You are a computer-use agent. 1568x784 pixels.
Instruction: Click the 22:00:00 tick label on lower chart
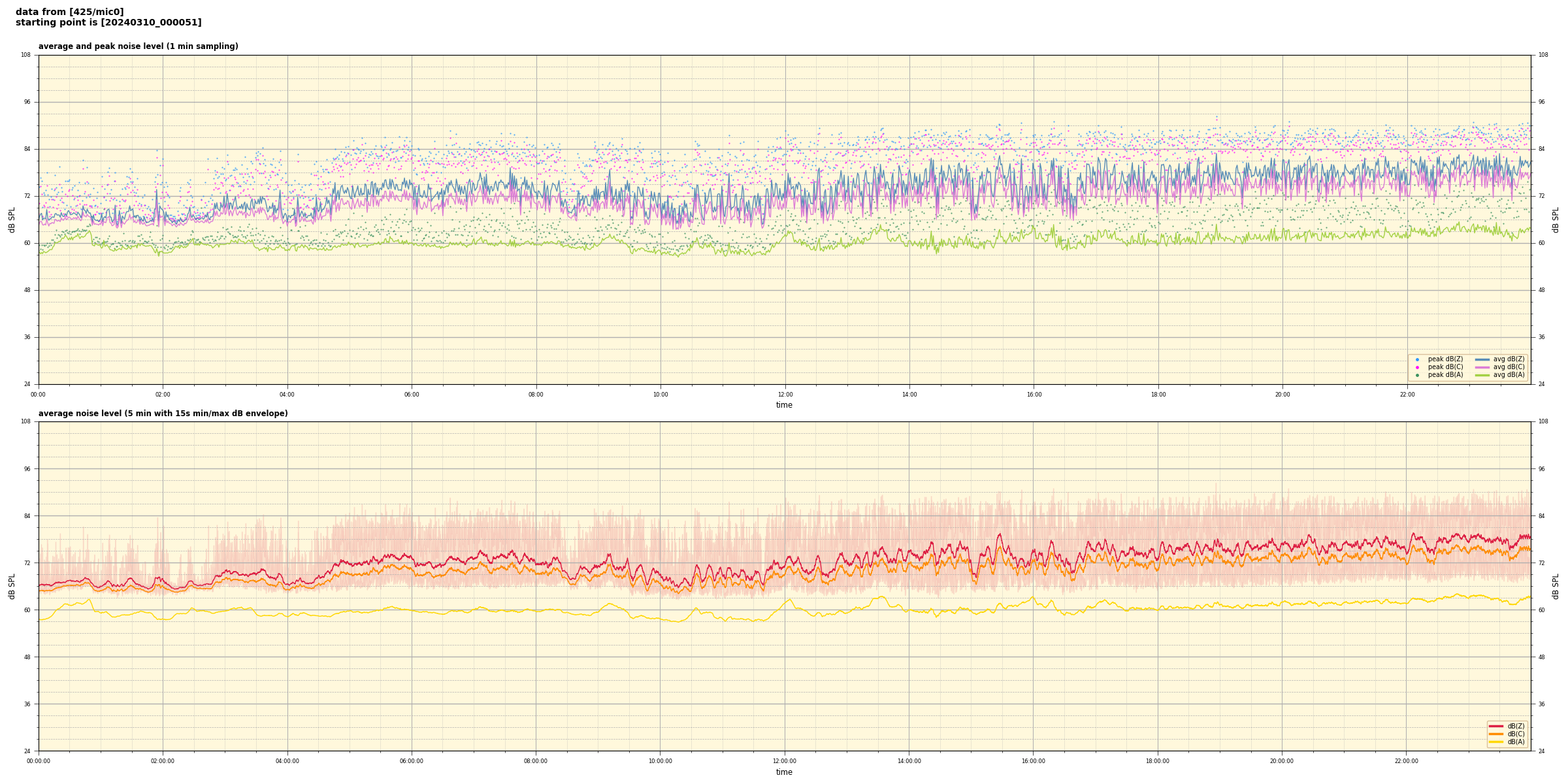point(1406,761)
